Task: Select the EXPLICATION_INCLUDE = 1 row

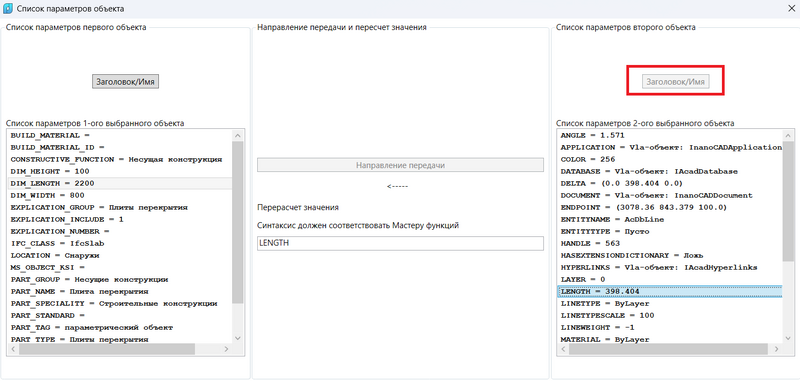Action: click(x=119, y=219)
